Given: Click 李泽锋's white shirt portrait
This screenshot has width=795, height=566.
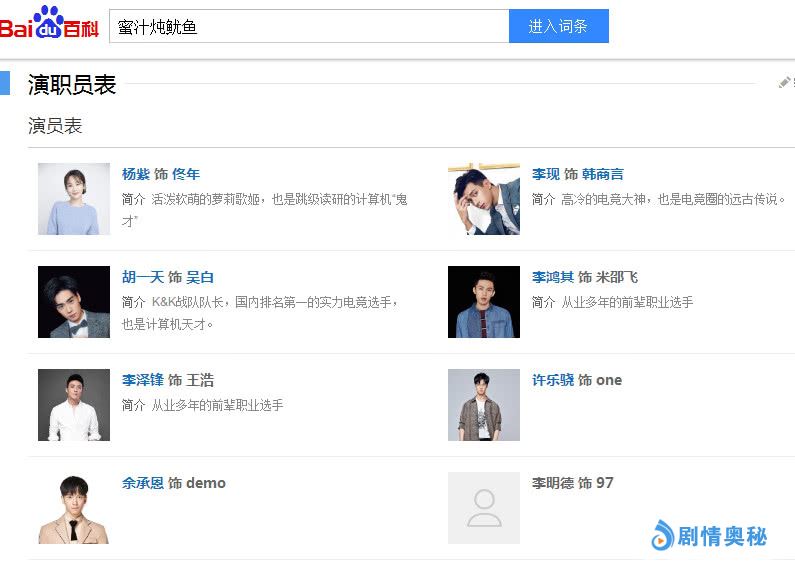Looking at the screenshot, I should pos(74,405).
